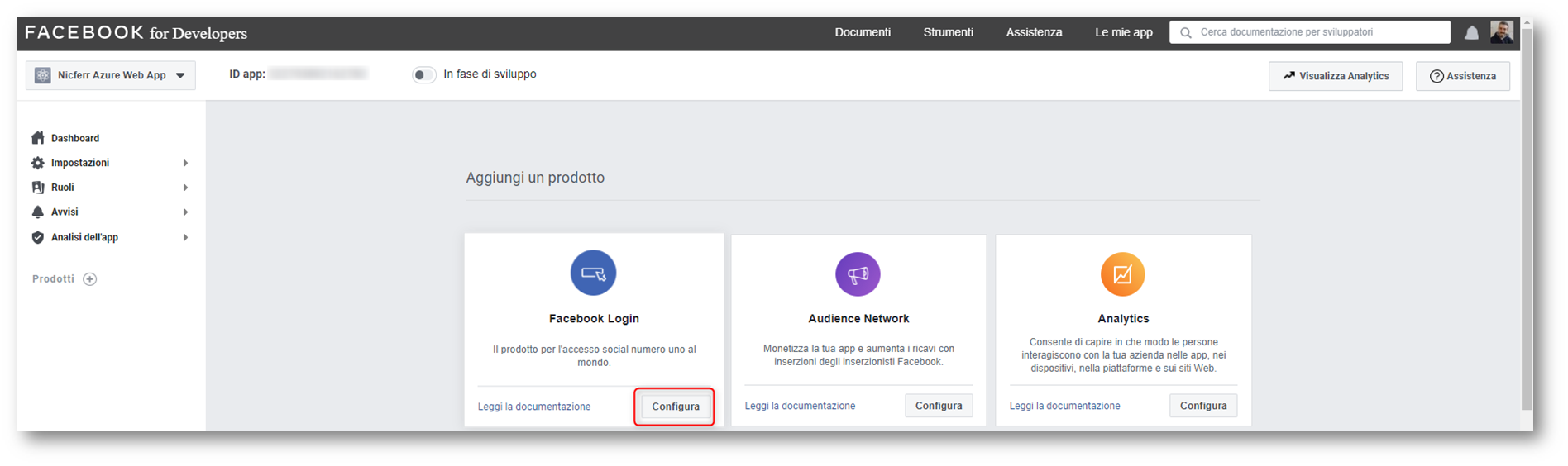Image resolution: width=1568 pixels, height=466 pixels.
Task: Open the Assistenza top menu
Action: click(1034, 32)
